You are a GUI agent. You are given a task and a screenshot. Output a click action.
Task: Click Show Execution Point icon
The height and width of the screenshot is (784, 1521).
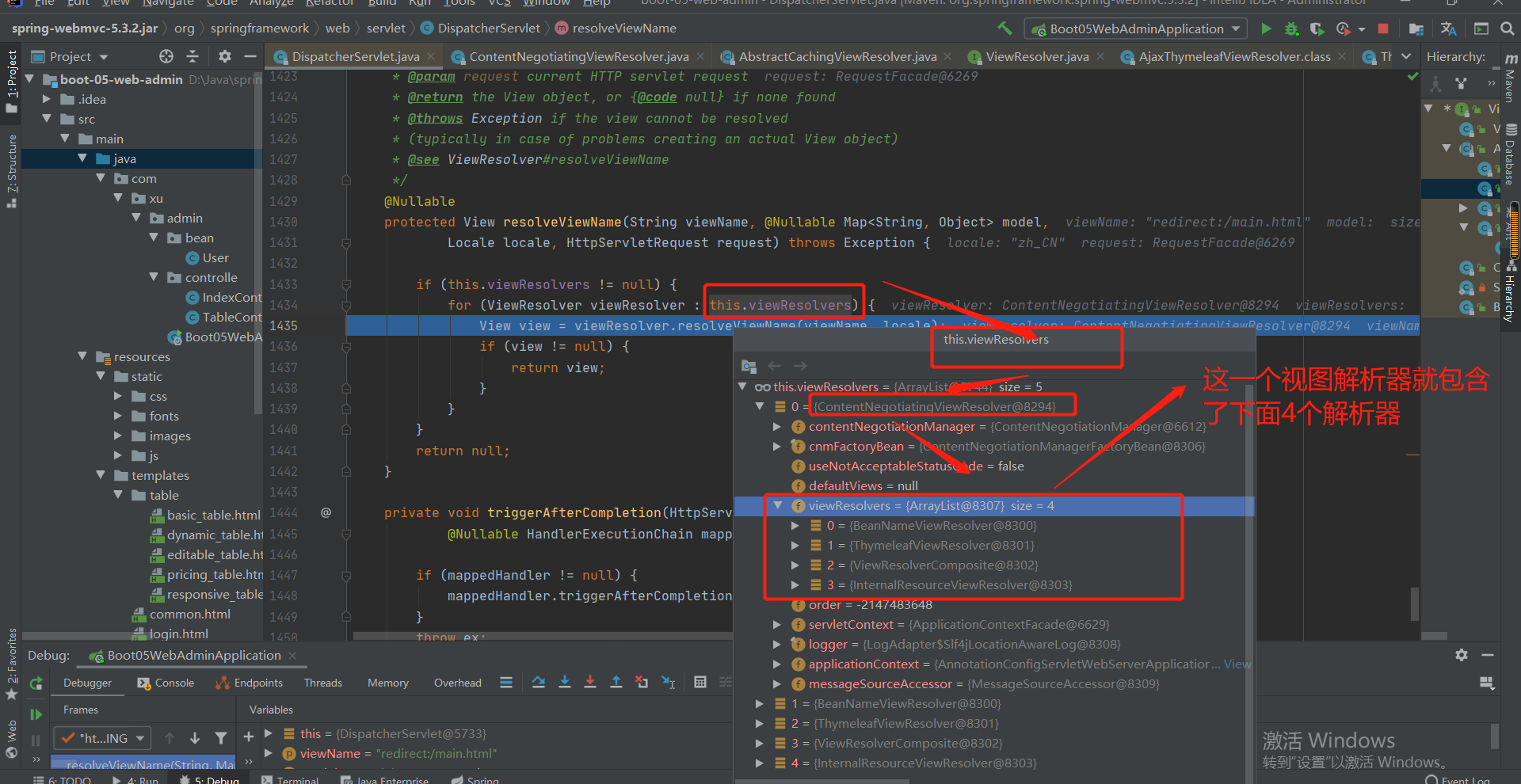[506, 682]
